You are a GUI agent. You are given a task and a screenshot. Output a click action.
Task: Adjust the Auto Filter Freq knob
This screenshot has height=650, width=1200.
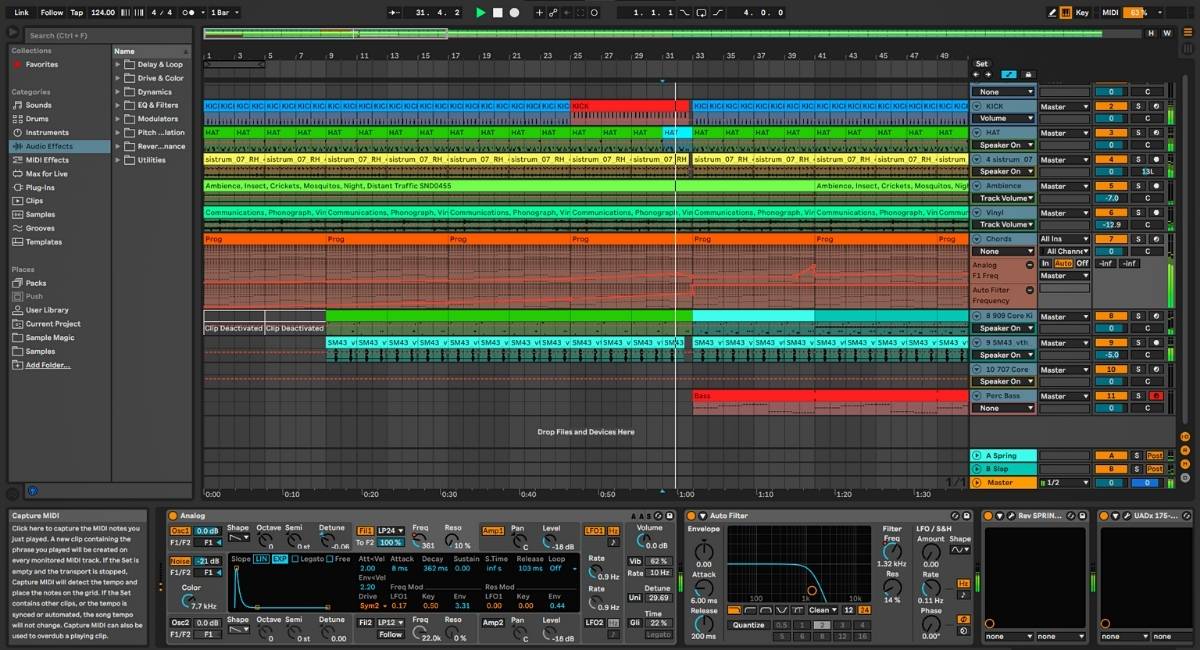893,551
